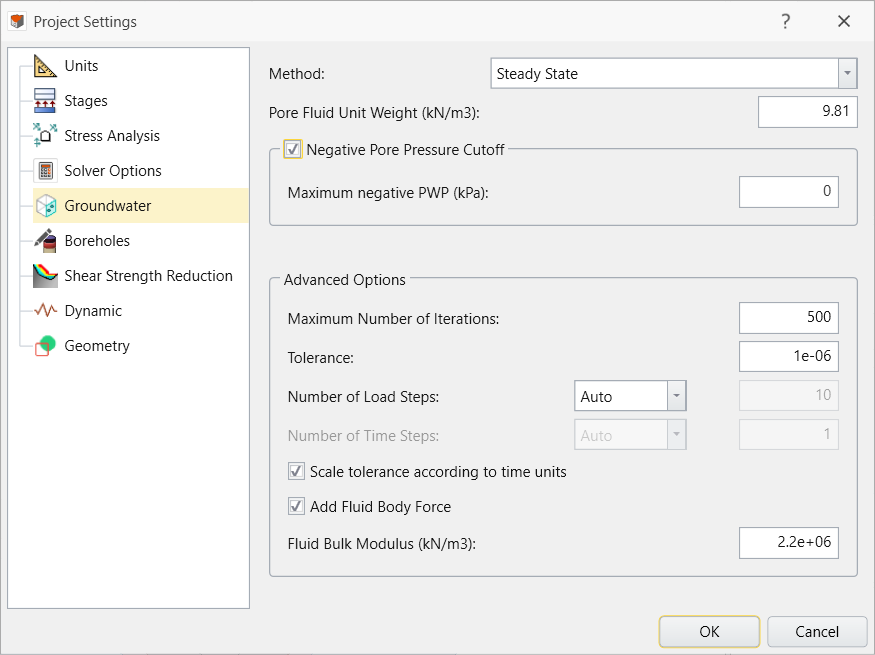This screenshot has height=655, width=875.
Task: Click the Fluid Bulk Modulus label
Action: pos(382,544)
